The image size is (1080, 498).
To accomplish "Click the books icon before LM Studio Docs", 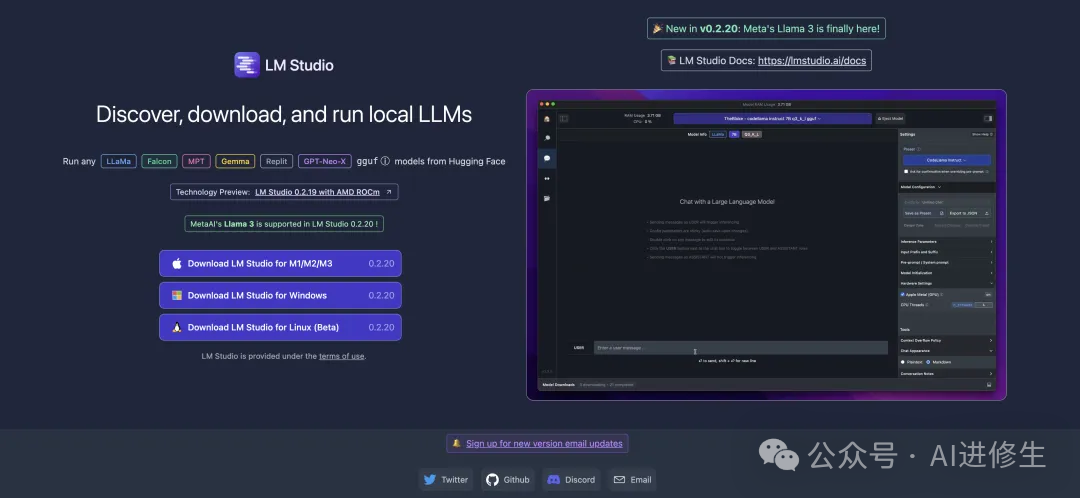I will [x=671, y=60].
